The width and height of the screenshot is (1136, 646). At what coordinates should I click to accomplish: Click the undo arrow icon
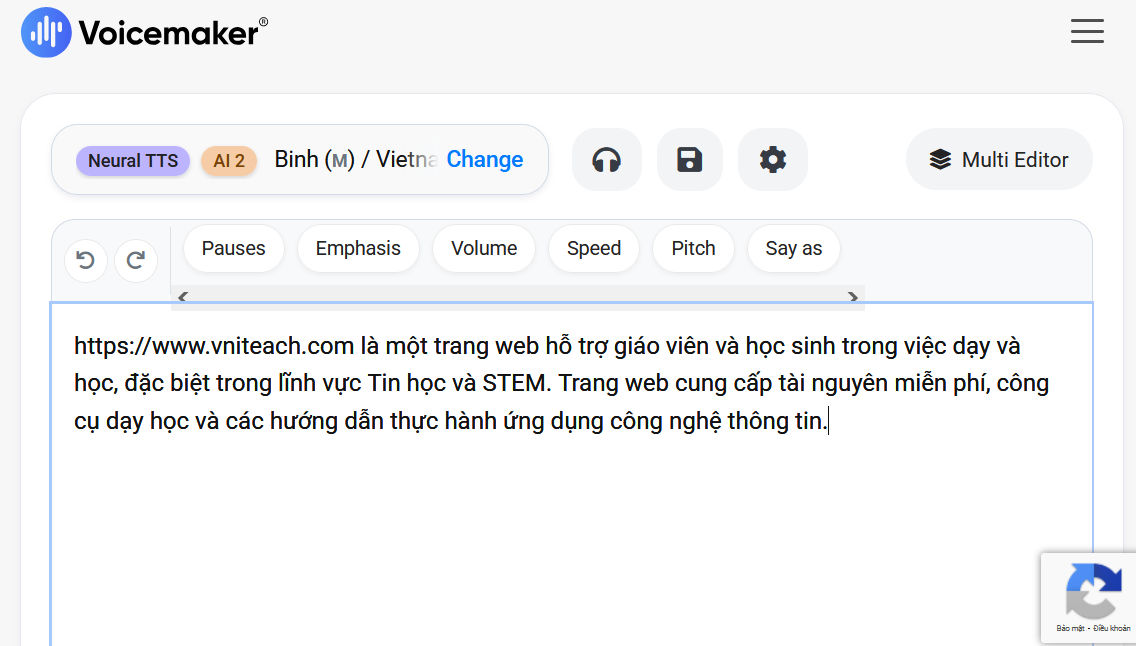(85, 260)
